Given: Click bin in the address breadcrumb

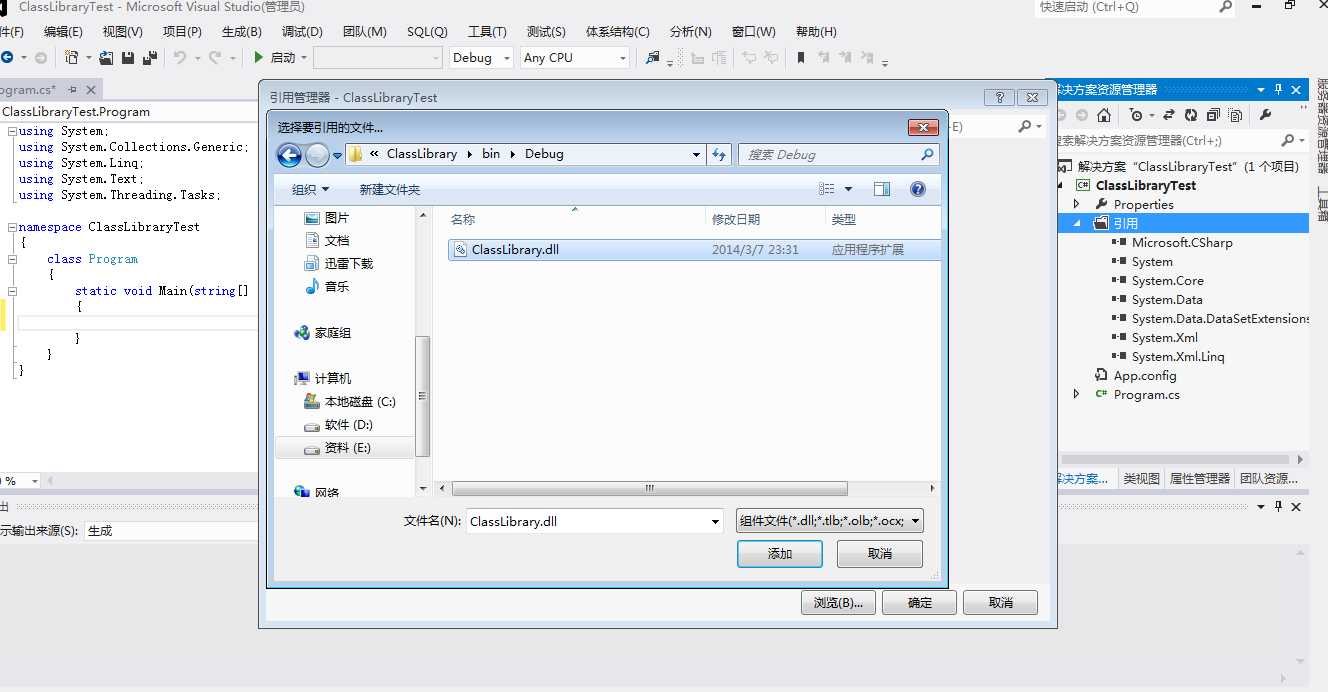Looking at the screenshot, I should pyautogui.click(x=491, y=154).
